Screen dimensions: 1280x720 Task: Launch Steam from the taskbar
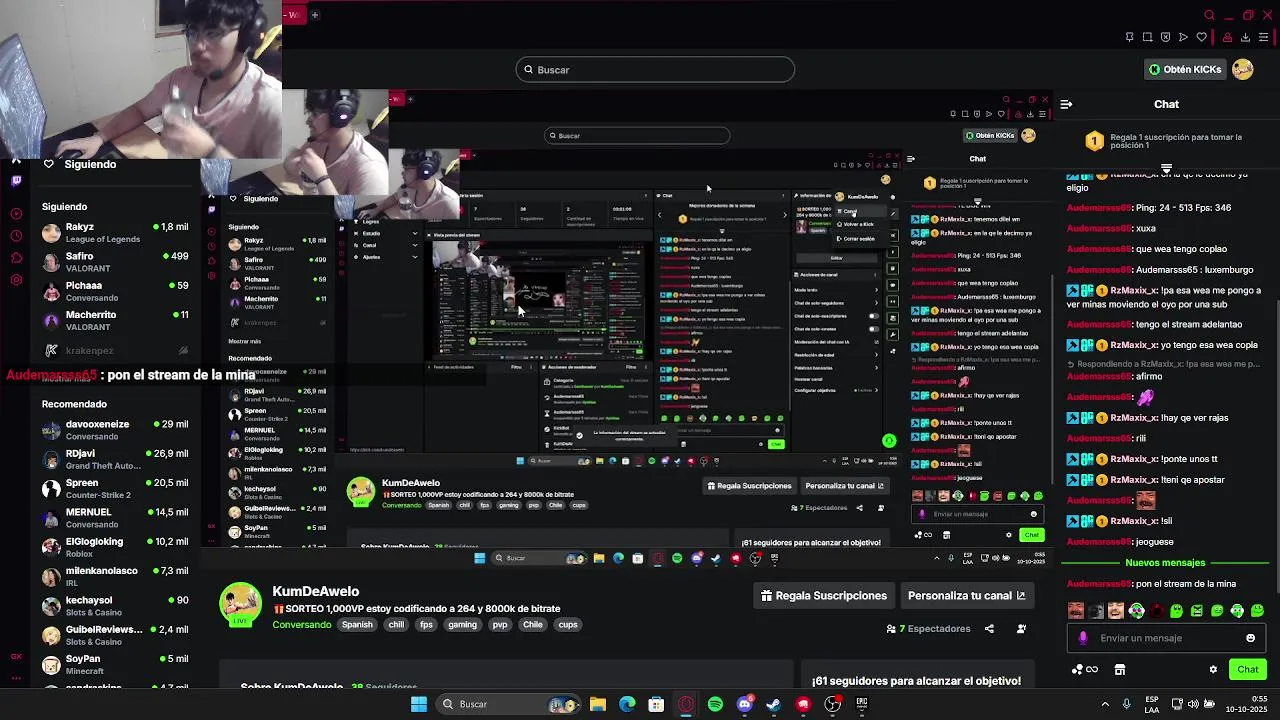click(x=773, y=704)
